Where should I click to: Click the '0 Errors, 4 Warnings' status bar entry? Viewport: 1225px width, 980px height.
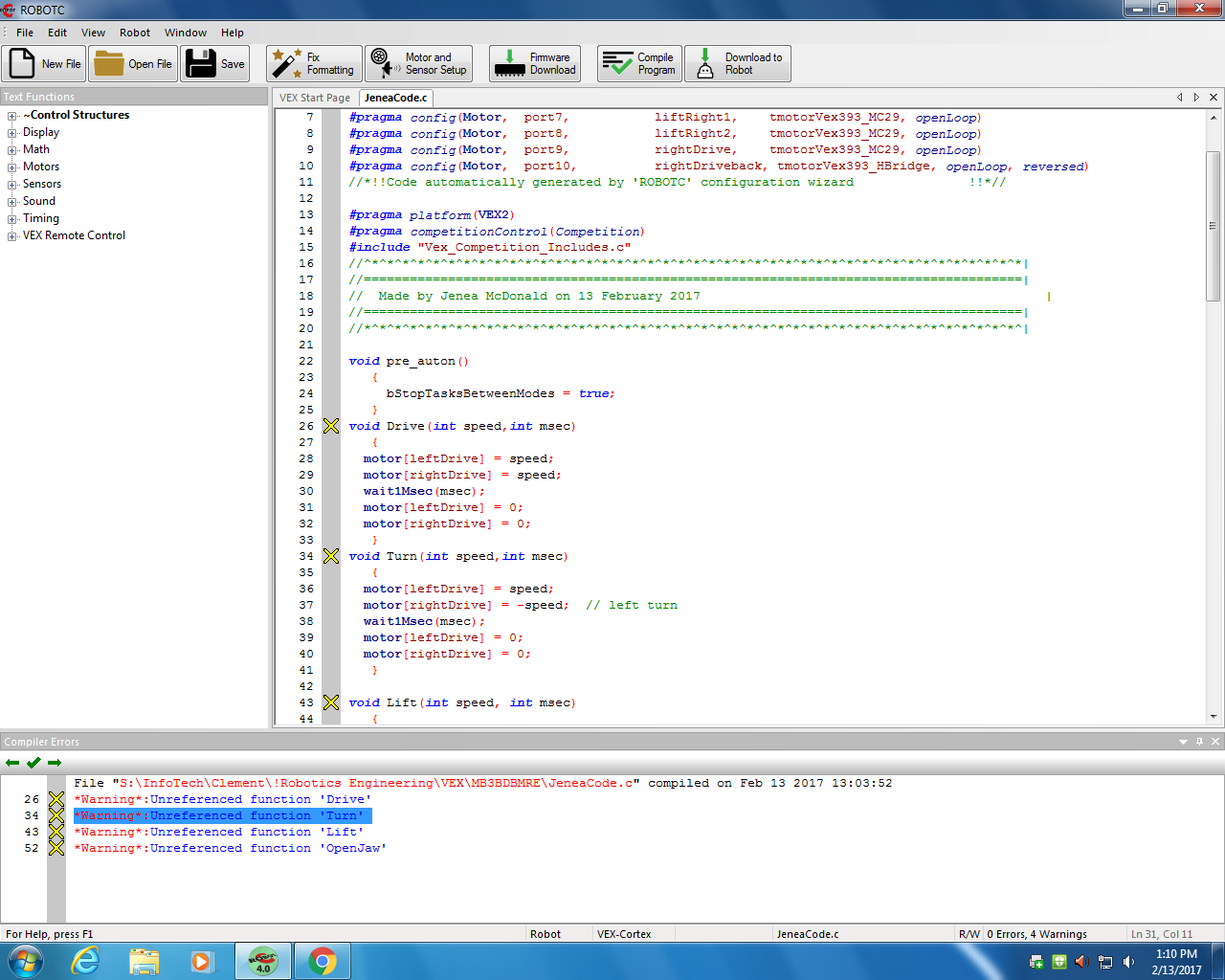(x=1036, y=934)
